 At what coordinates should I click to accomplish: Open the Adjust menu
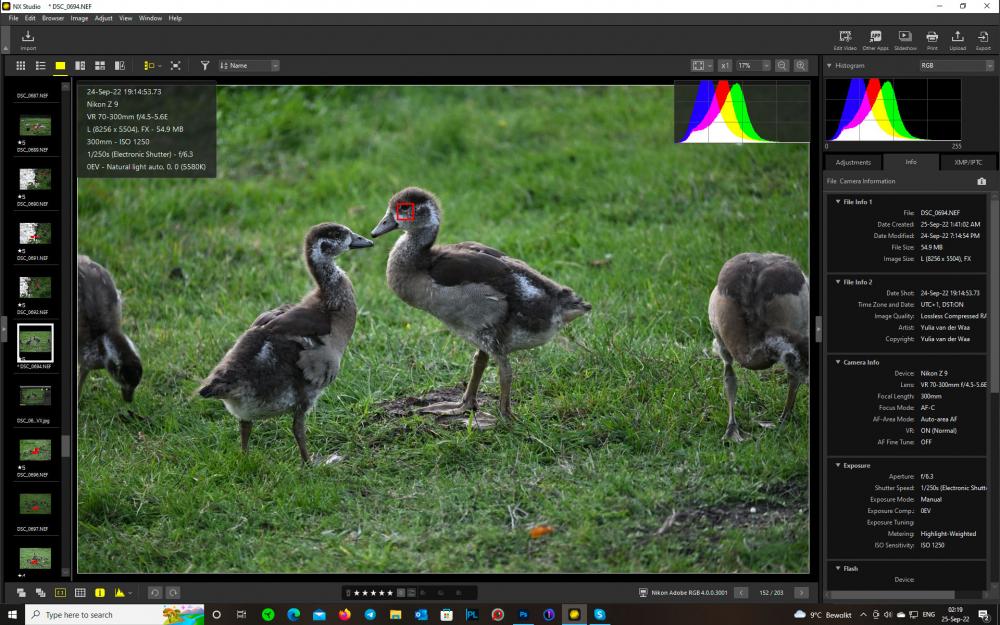(x=103, y=18)
